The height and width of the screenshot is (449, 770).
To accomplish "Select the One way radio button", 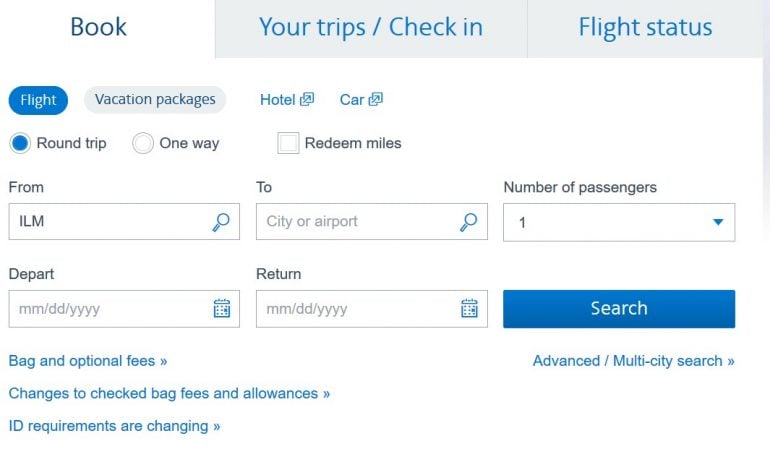I will point(143,143).
